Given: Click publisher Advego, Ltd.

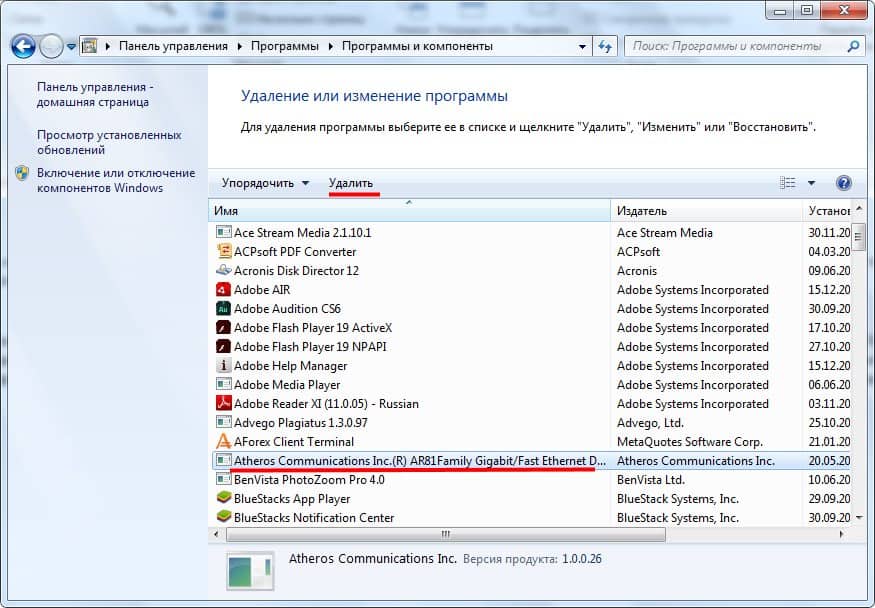Looking at the screenshot, I should pos(650,423).
